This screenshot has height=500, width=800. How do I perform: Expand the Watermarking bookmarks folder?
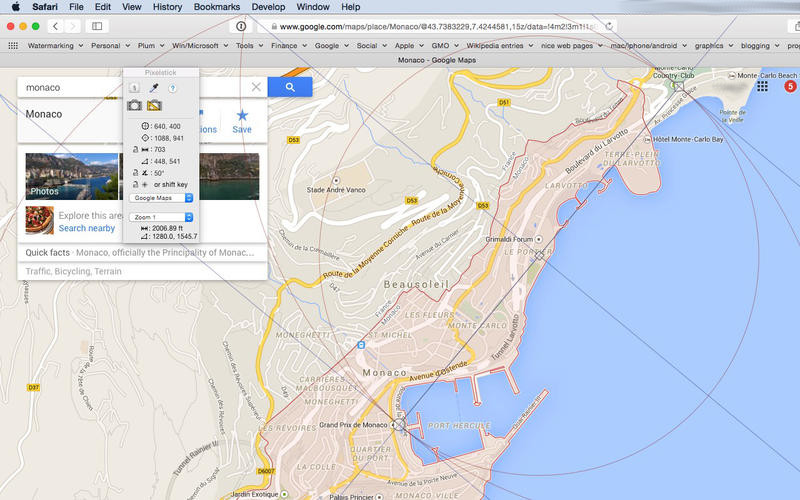pos(55,45)
